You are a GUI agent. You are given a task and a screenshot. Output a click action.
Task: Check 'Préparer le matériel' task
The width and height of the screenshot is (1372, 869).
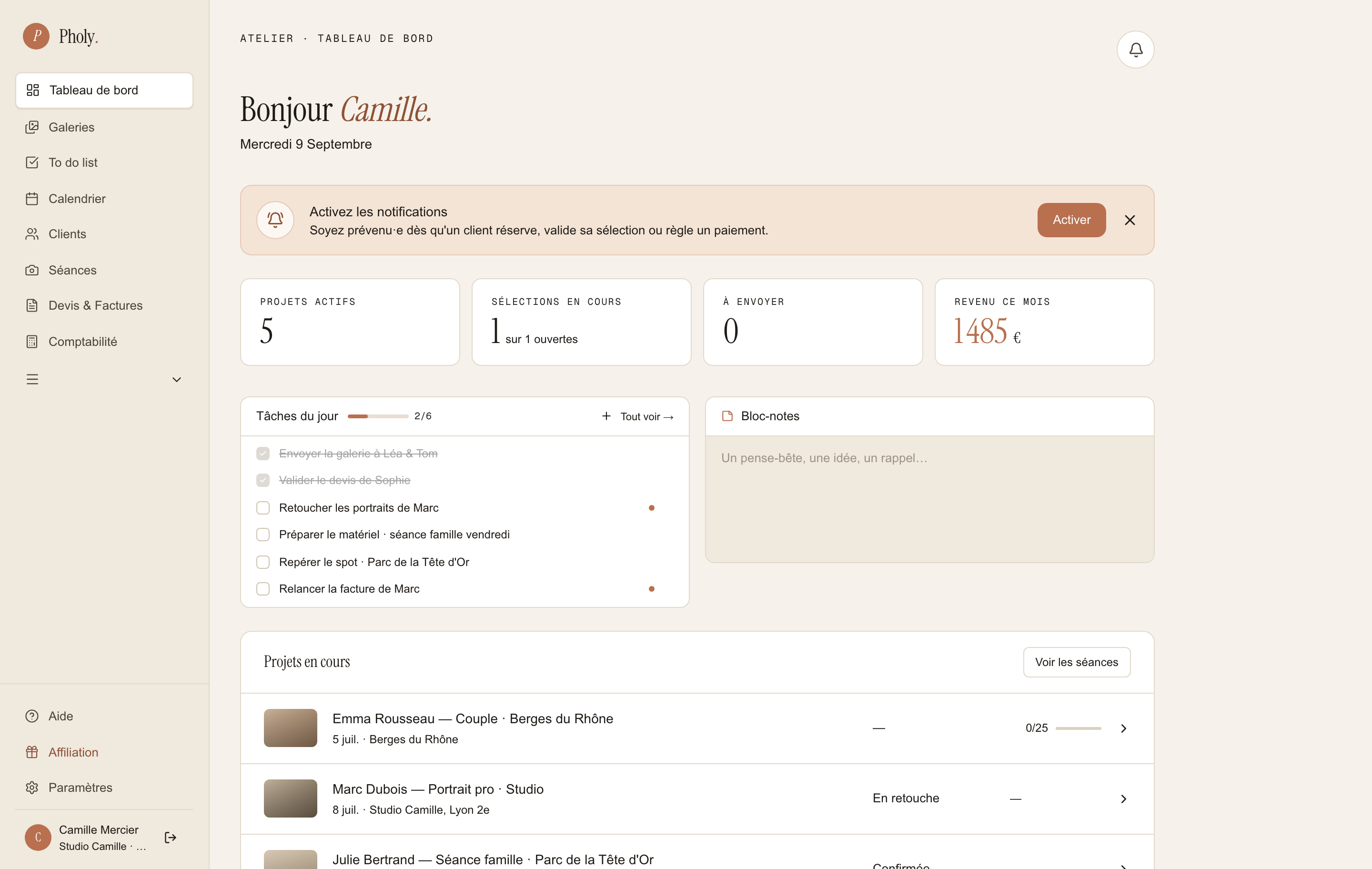click(x=262, y=535)
